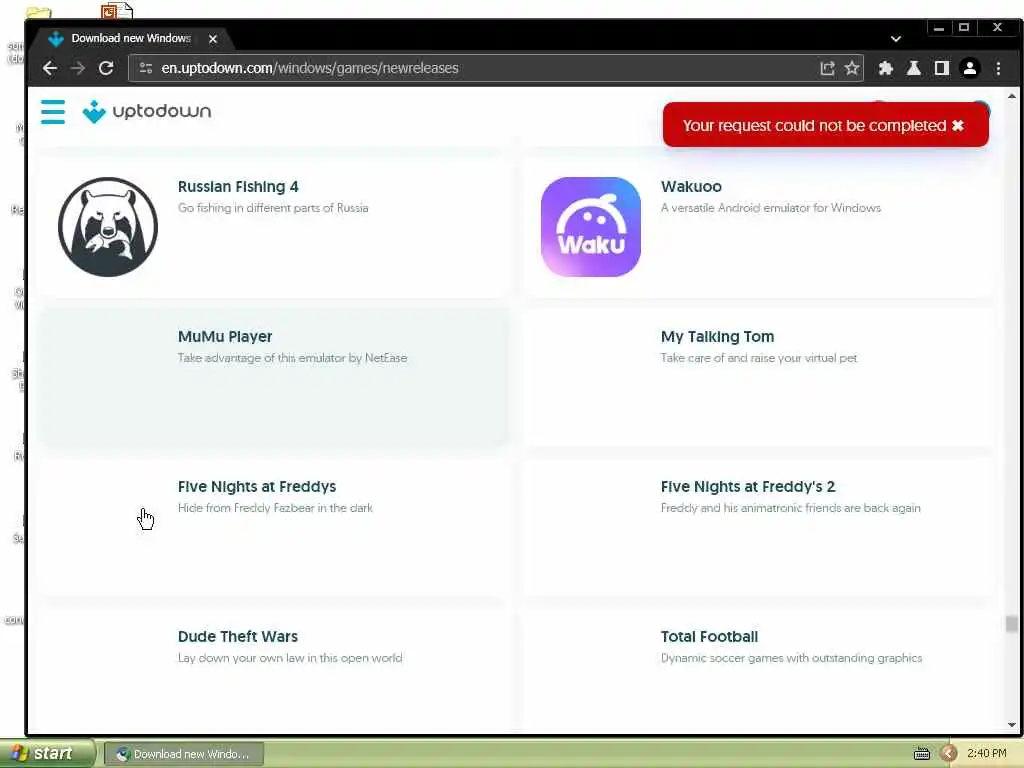Viewport: 1024px width, 768px height.
Task: Click the Uptodown logo
Action: 147,112
